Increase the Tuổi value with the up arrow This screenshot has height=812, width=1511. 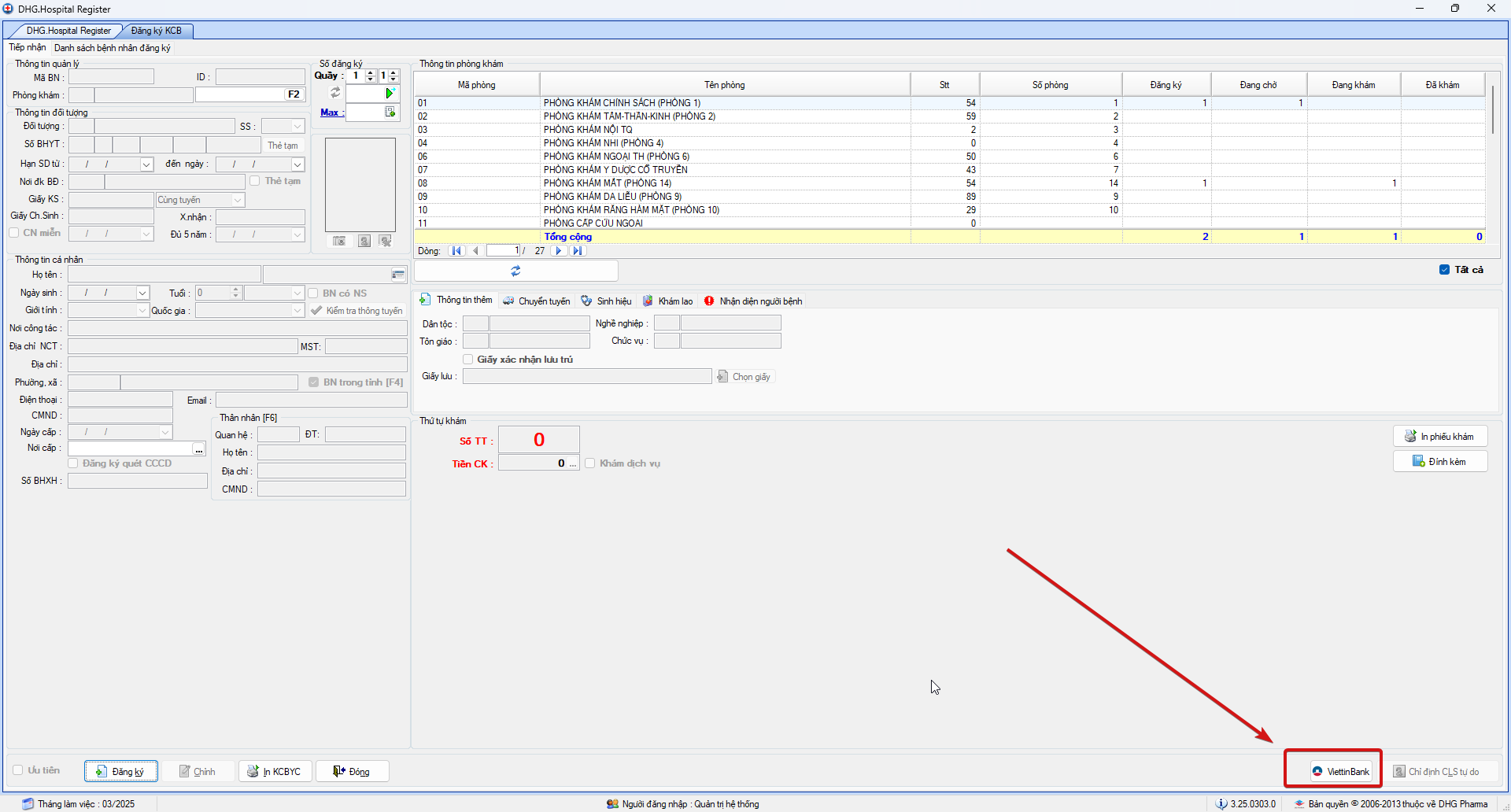(235, 290)
